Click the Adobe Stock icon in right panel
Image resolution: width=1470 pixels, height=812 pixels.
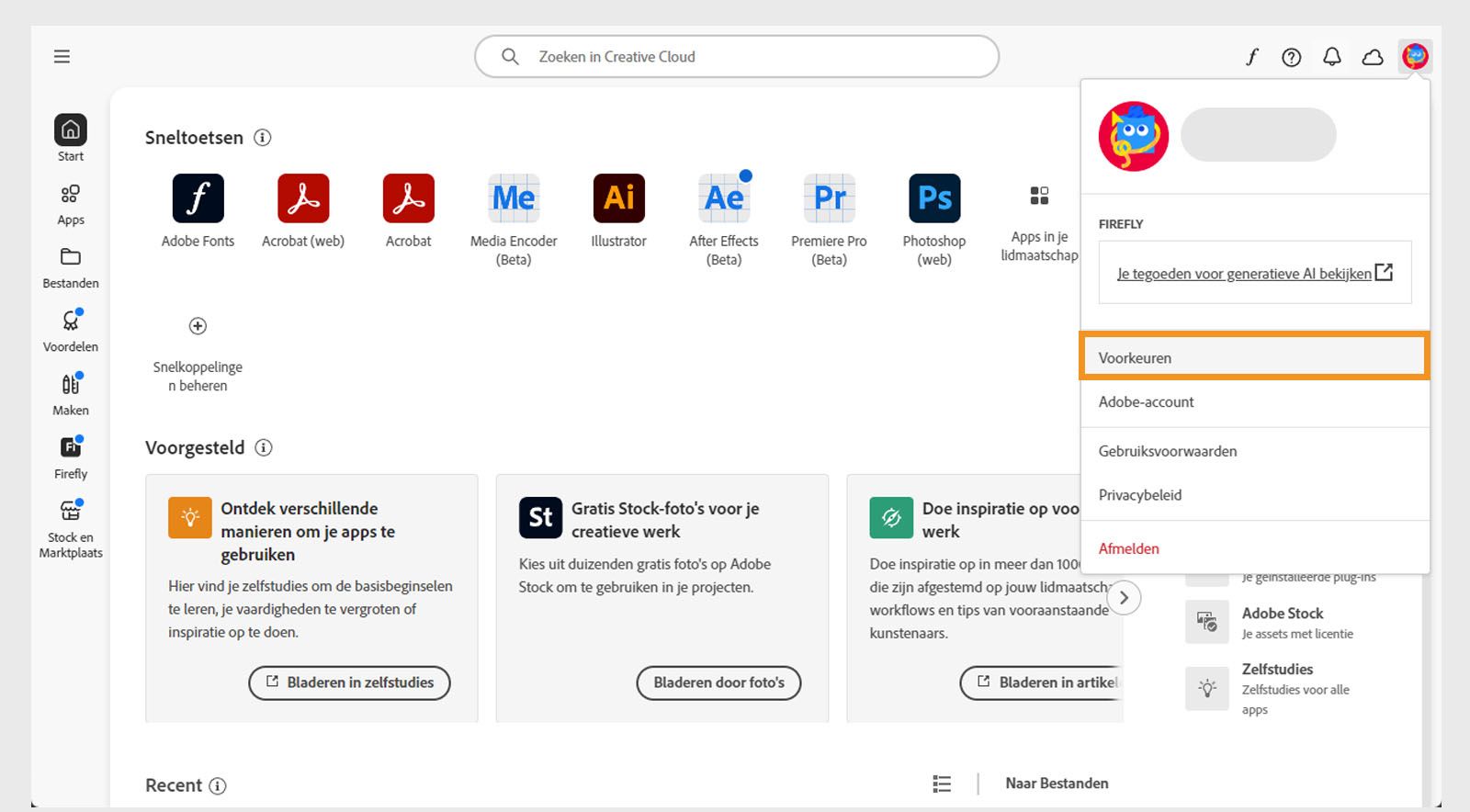pyautogui.click(x=1207, y=622)
